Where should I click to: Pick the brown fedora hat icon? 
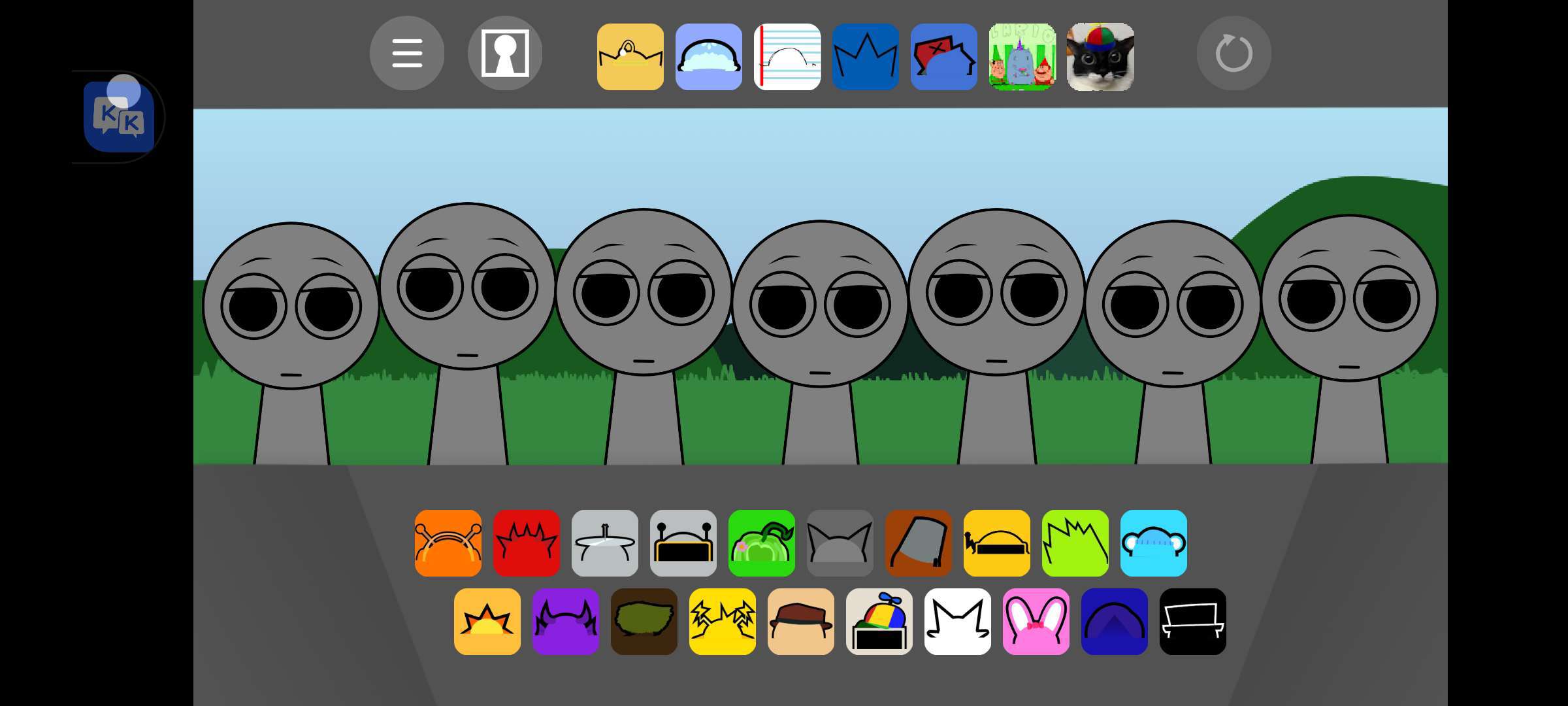coord(801,622)
